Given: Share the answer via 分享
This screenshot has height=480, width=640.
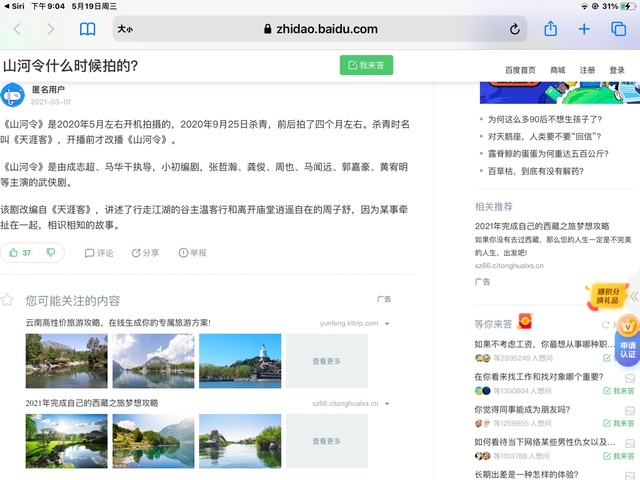Looking at the screenshot, I should [145, 253].
